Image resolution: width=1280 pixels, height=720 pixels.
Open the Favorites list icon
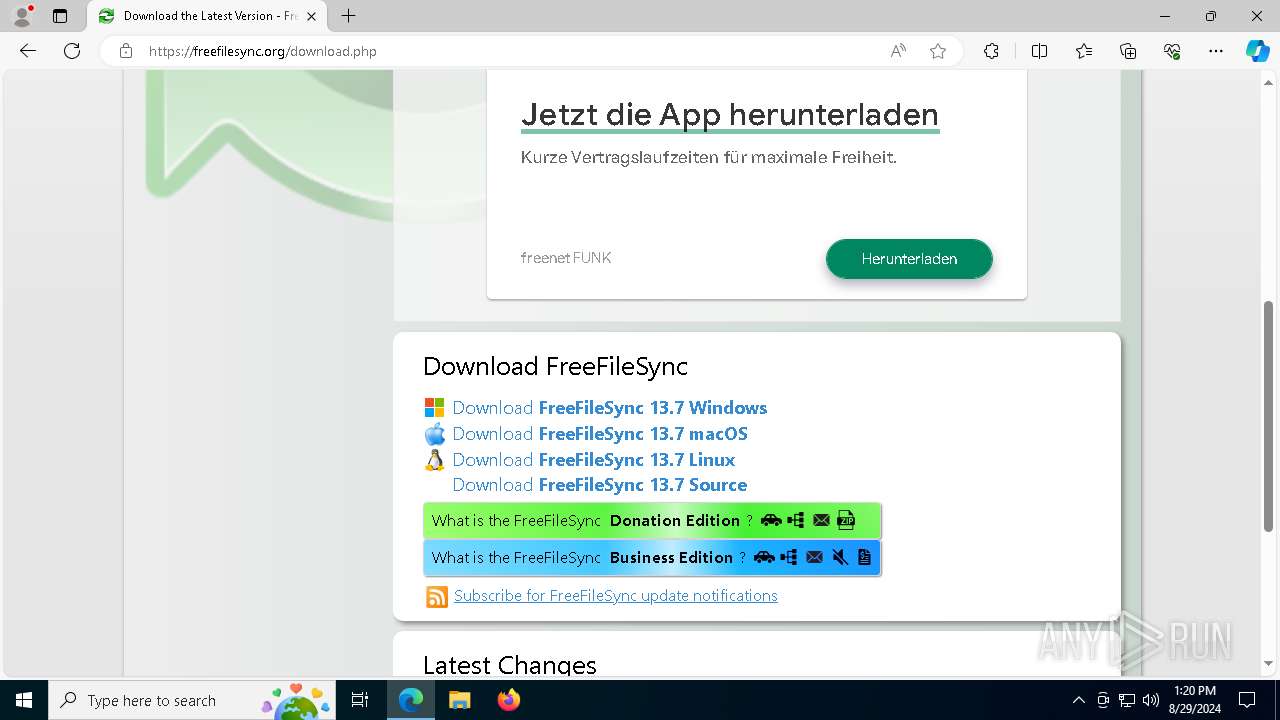point(1084,51)
